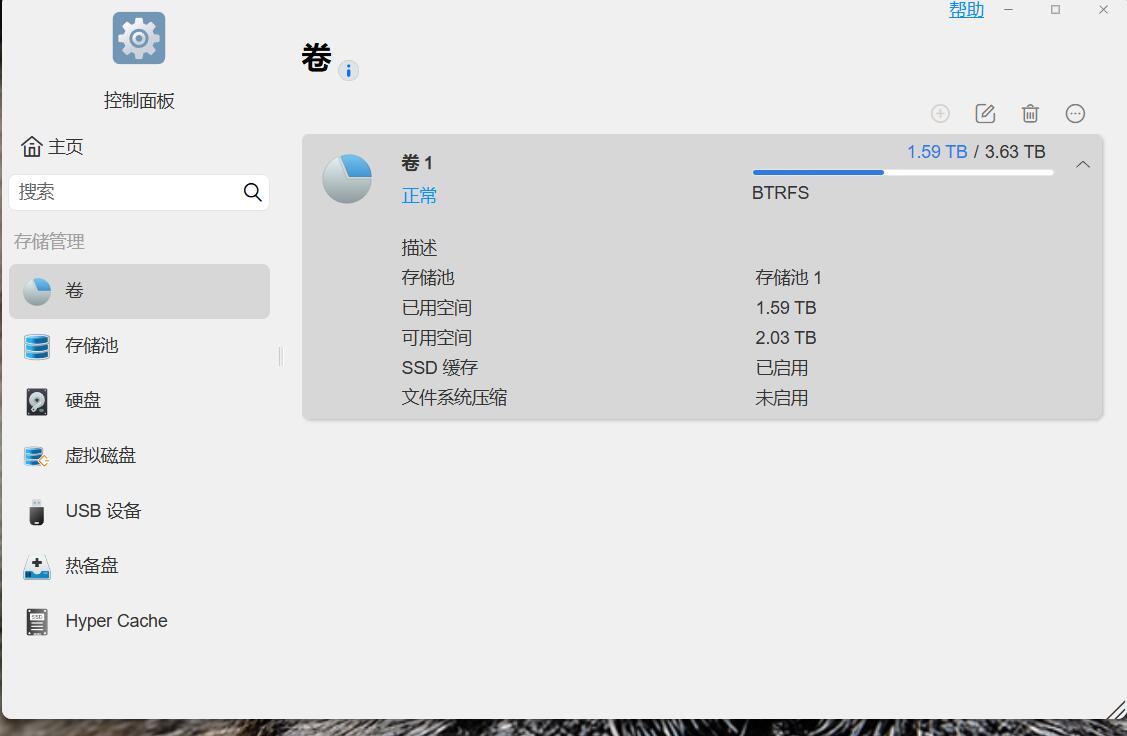The height and width of the screenshot is (736, 1127).
Task: Select 卷 in storage management menu
Action: pyautogui.click(x=139, y=291)
